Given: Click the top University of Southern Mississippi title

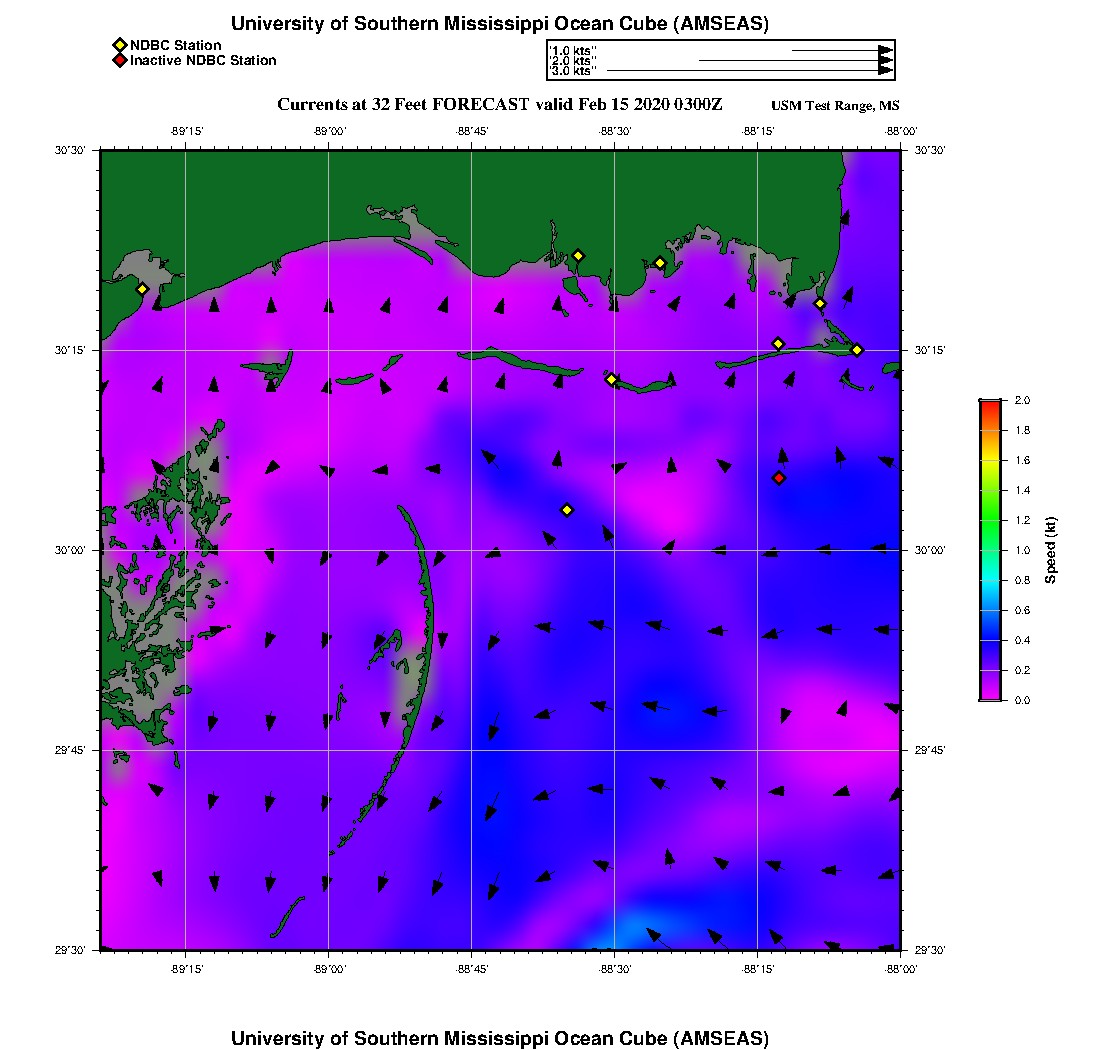Looking at the screenshot, I should [x=499, y=23].
